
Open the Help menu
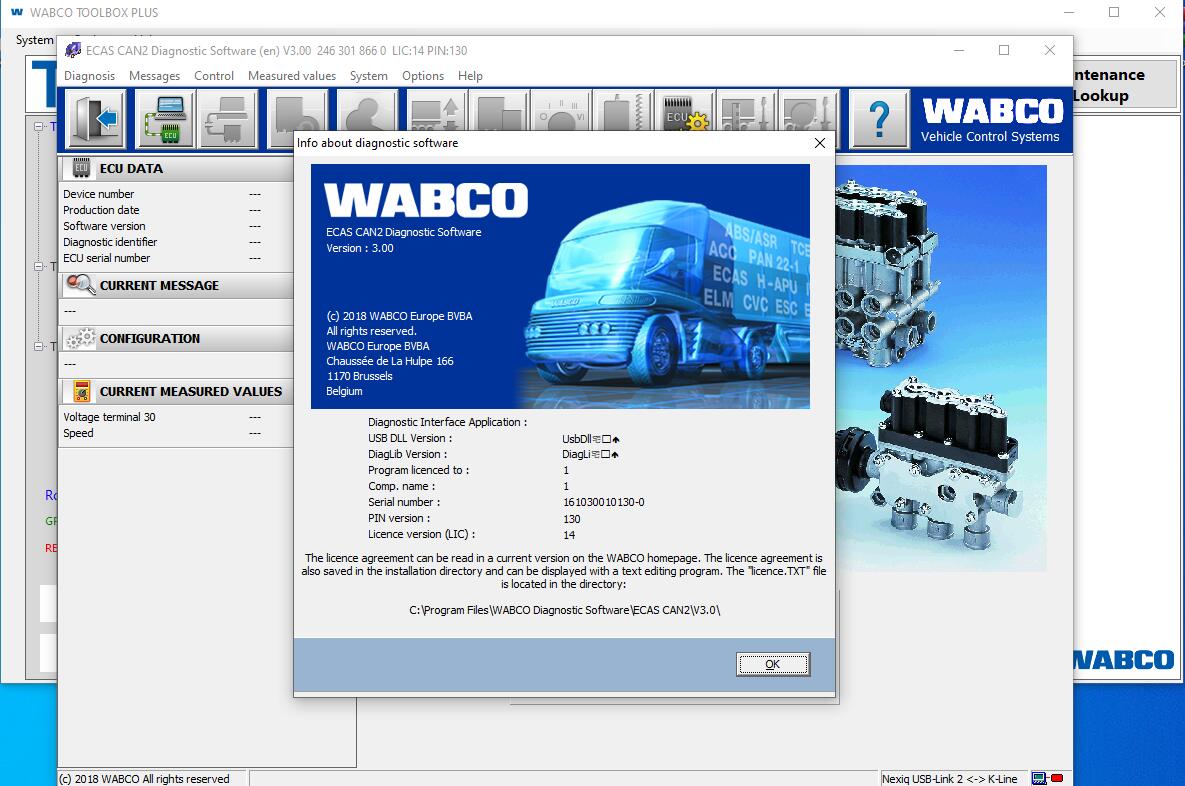click(x=469, y=76)
